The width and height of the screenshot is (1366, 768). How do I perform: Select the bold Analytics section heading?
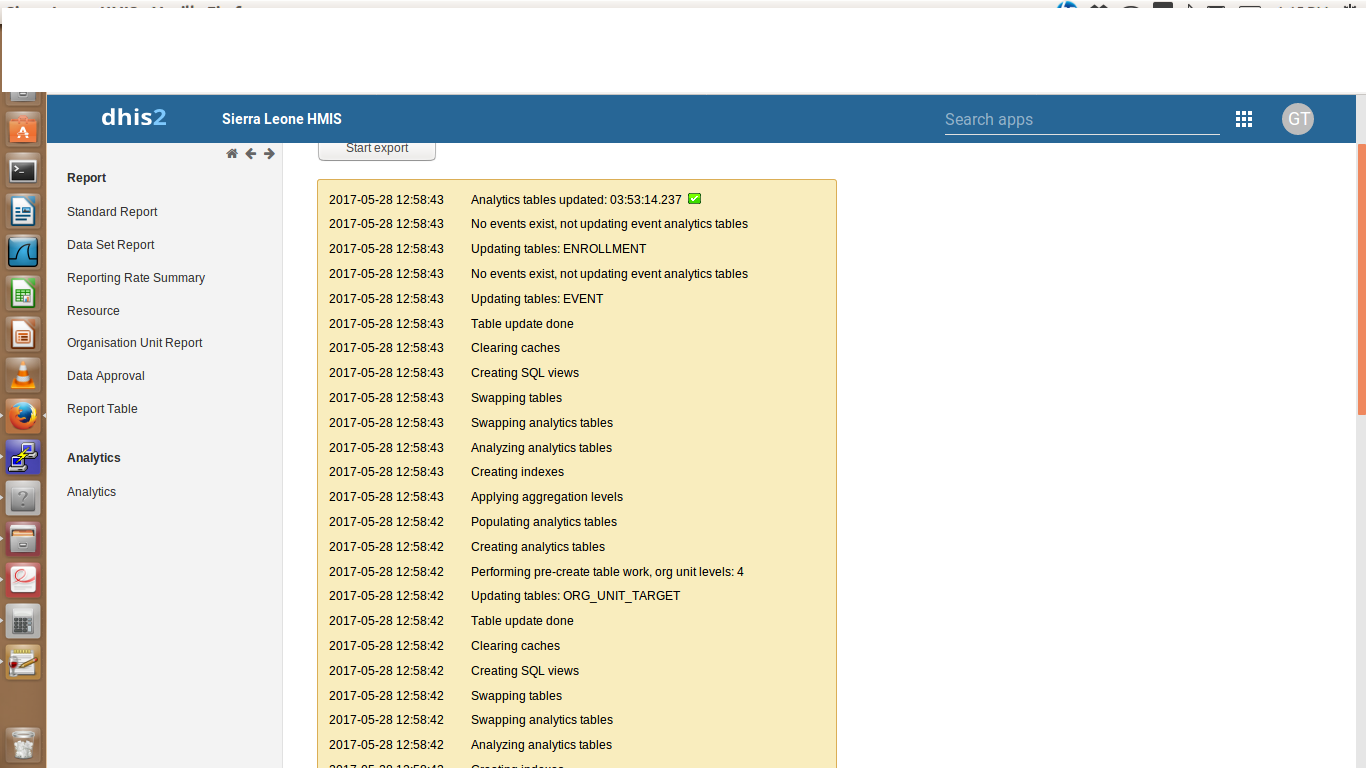[94, 458]
